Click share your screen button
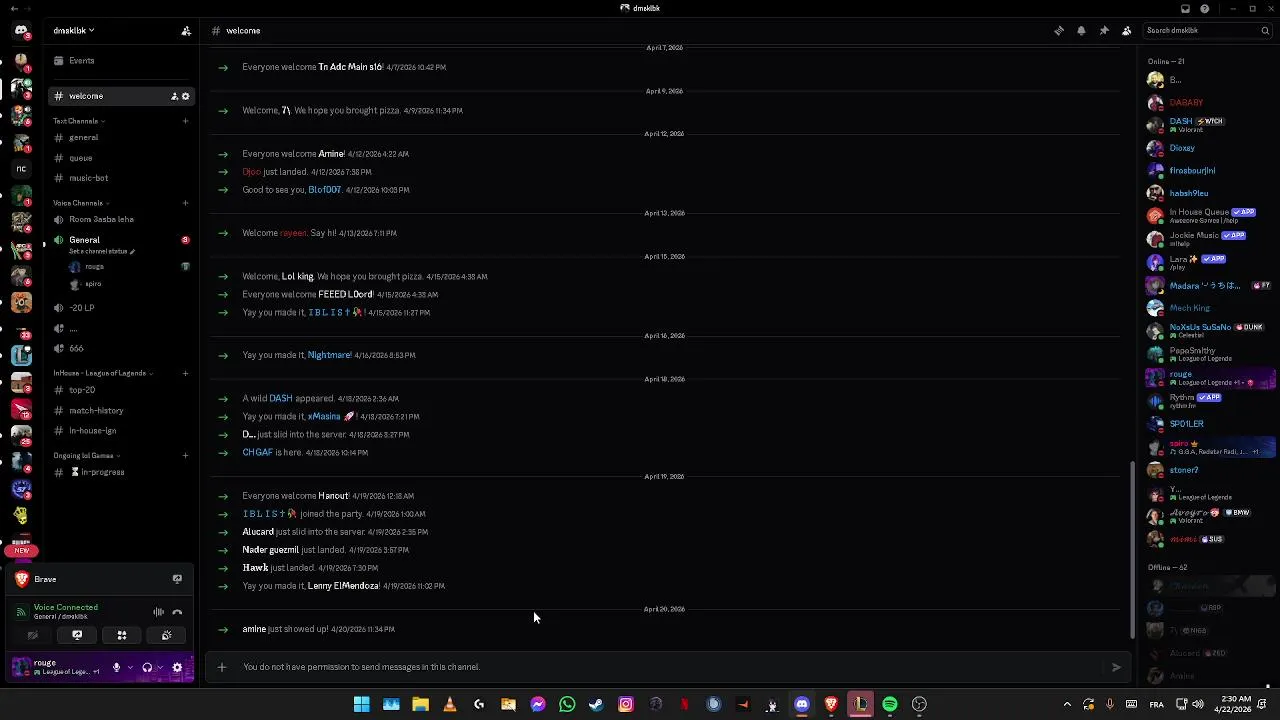Image resolution: width=1280 pixels, height=720 pixels. click(x=77, y=635)
